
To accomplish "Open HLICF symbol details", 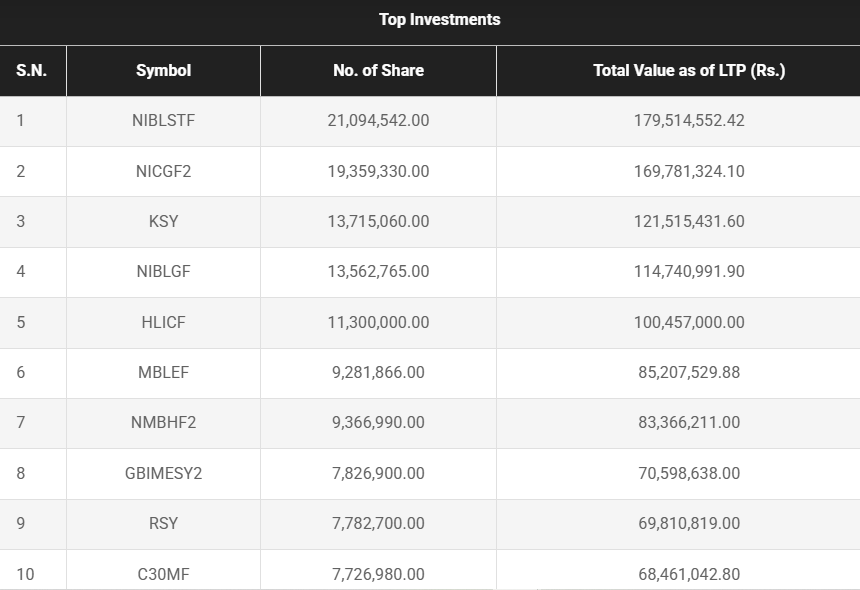I will coord(163,322).
